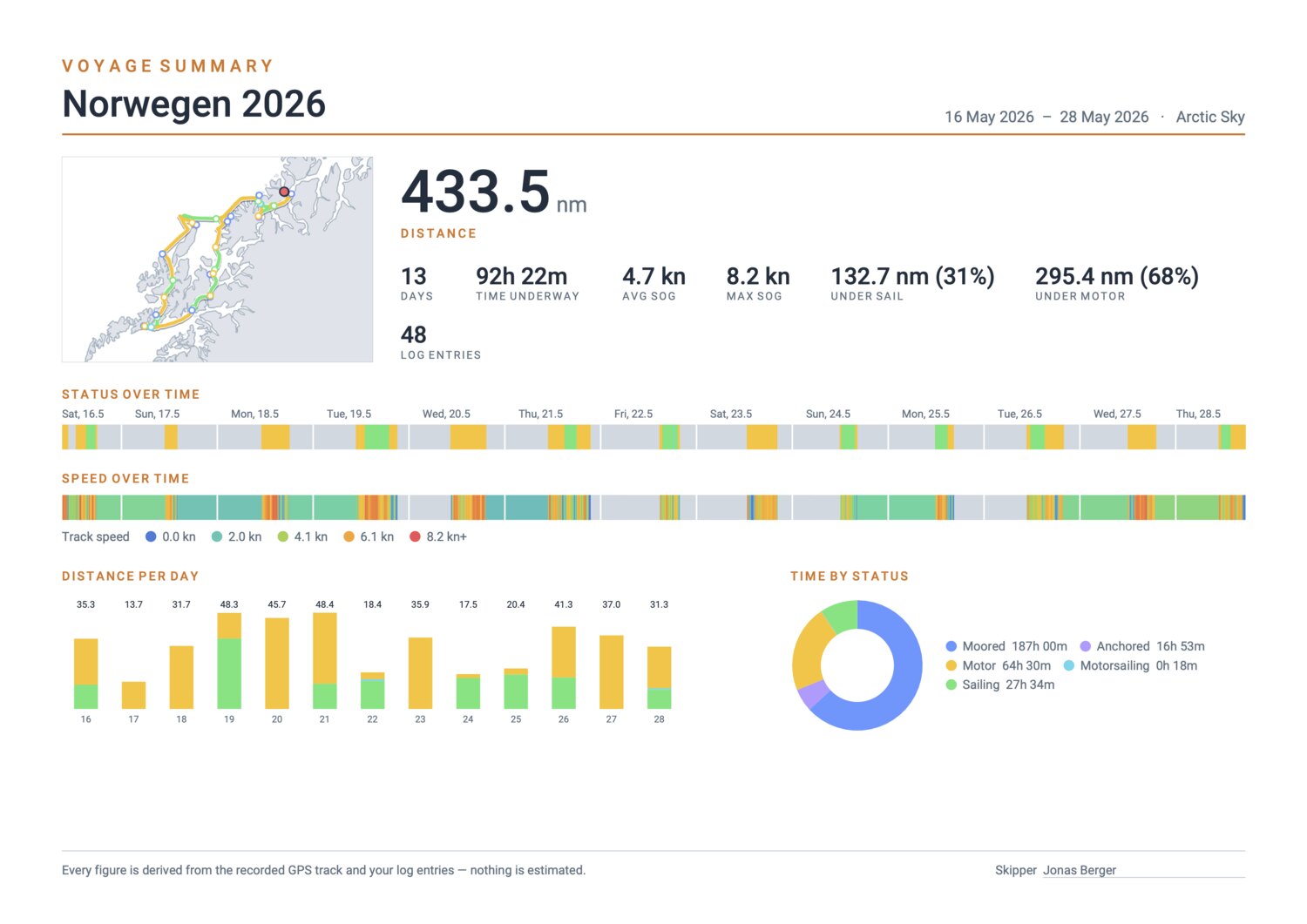1307x924 pixels.
Task: Open the voyage route map thumbnail
Action: [x=217, y=260]
